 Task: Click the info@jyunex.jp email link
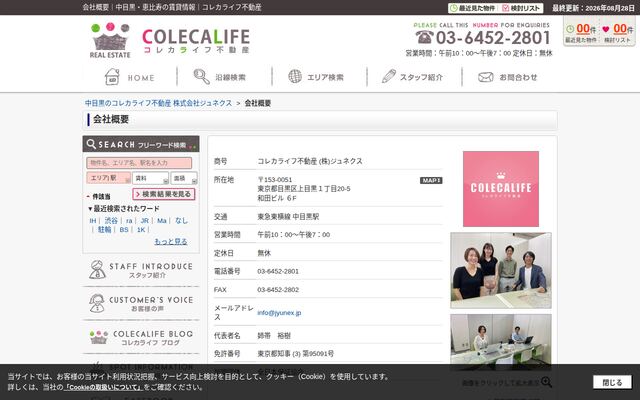coord(279,313)
